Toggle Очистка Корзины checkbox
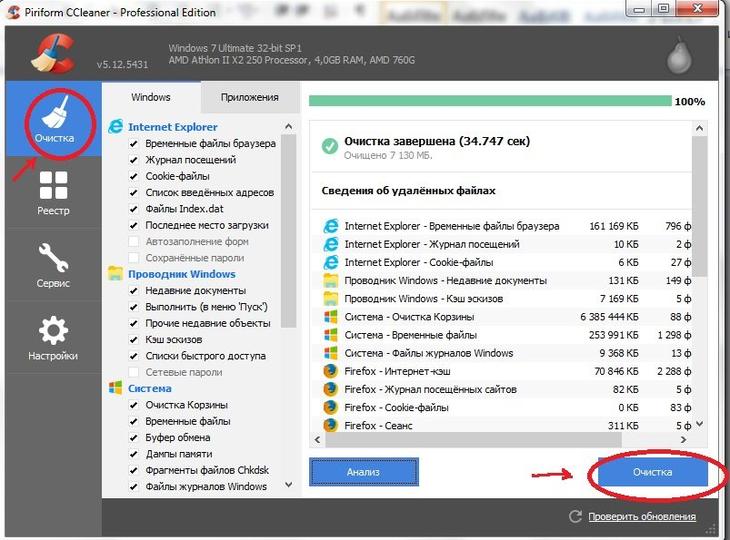Viewport: 730px width, 540px height. coord(134,405)
